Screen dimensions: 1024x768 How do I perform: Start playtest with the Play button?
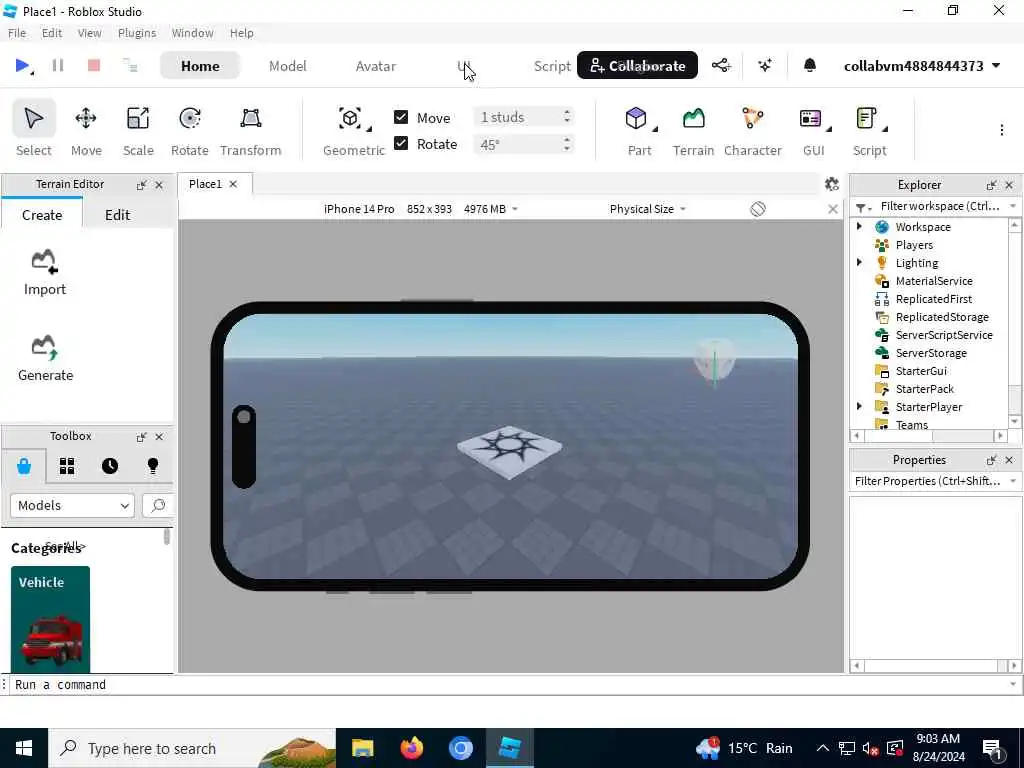pyautogui.click(x=22, y=65)
